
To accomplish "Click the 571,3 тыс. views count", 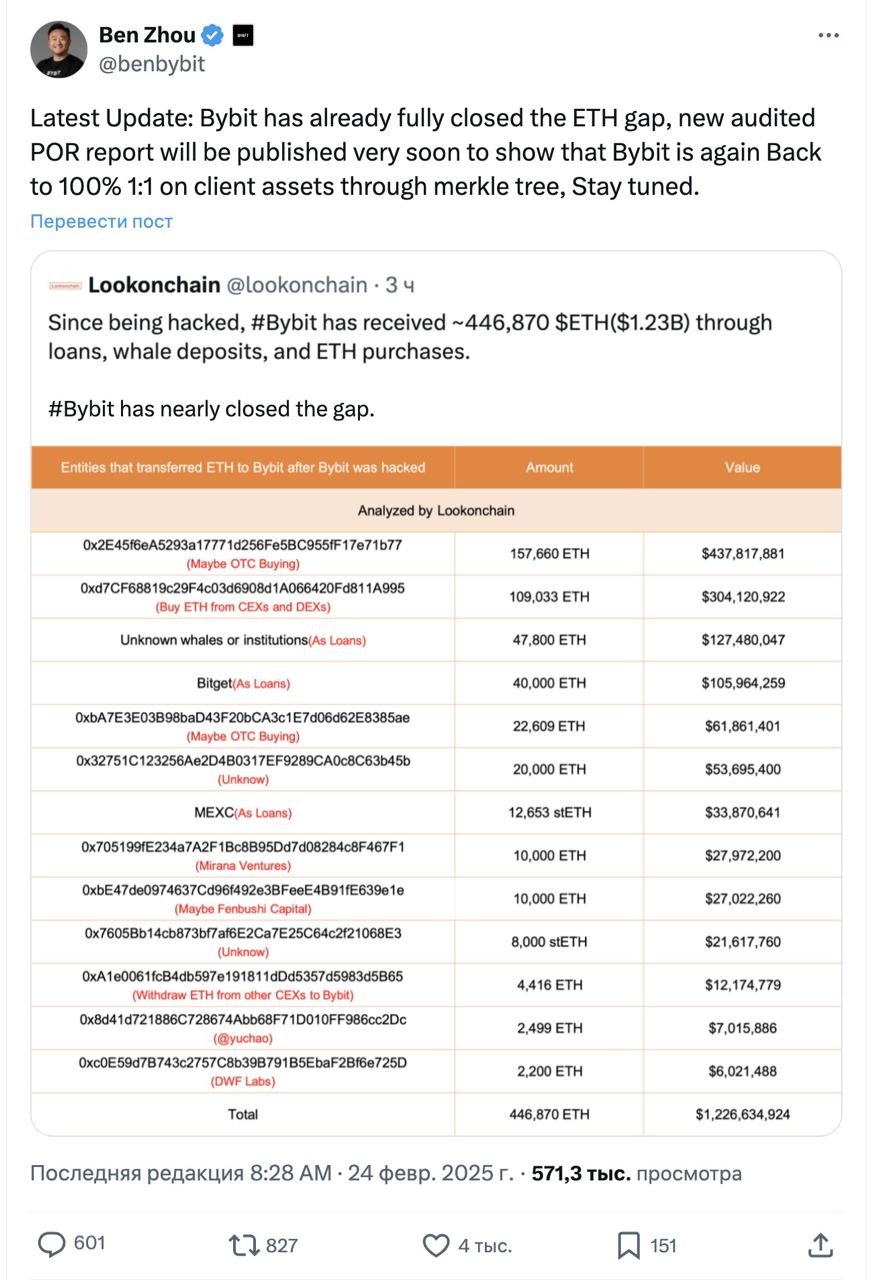I will click(581, 1173).
